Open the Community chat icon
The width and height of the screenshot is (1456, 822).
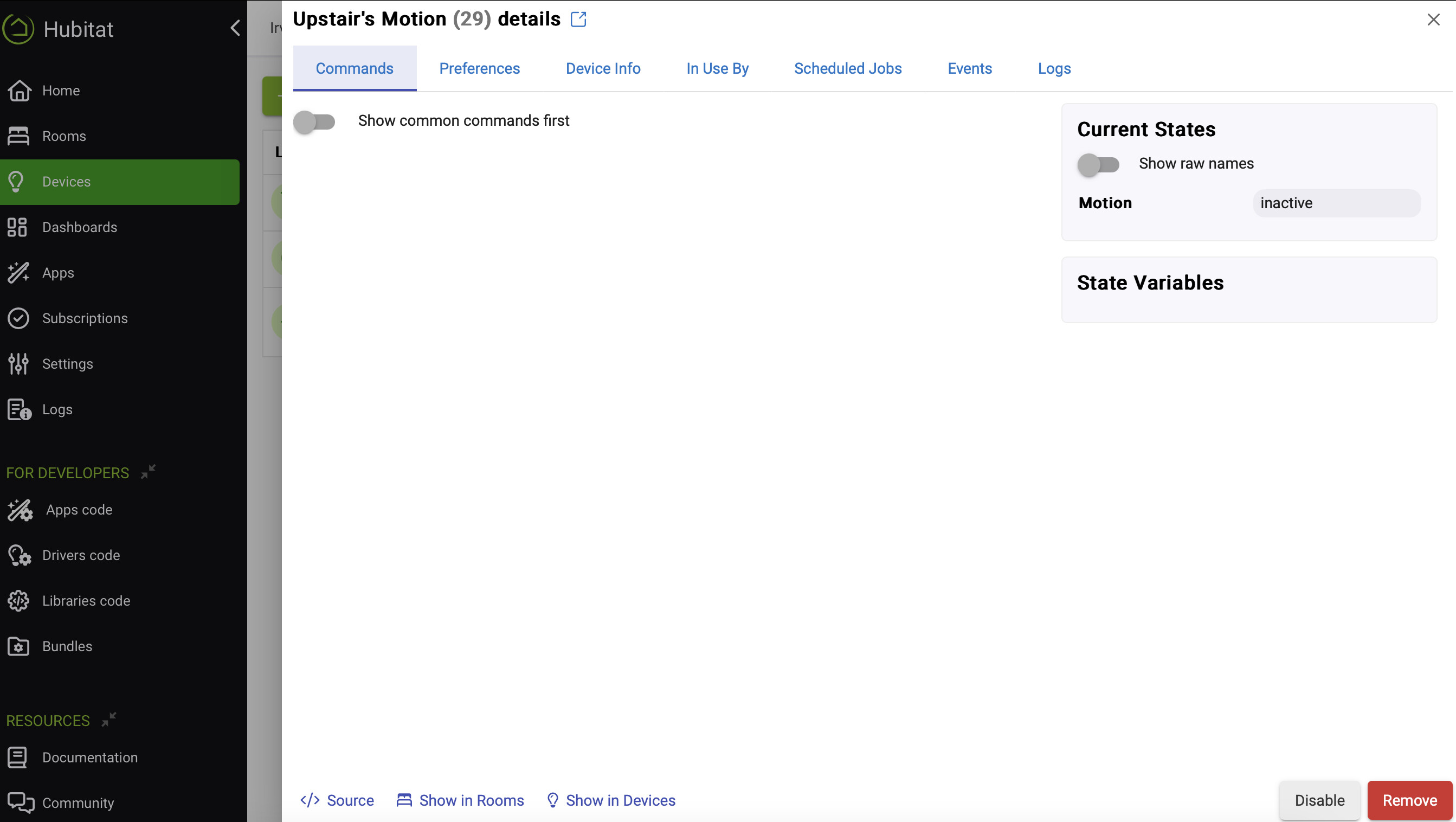click(x=21, y=803)
